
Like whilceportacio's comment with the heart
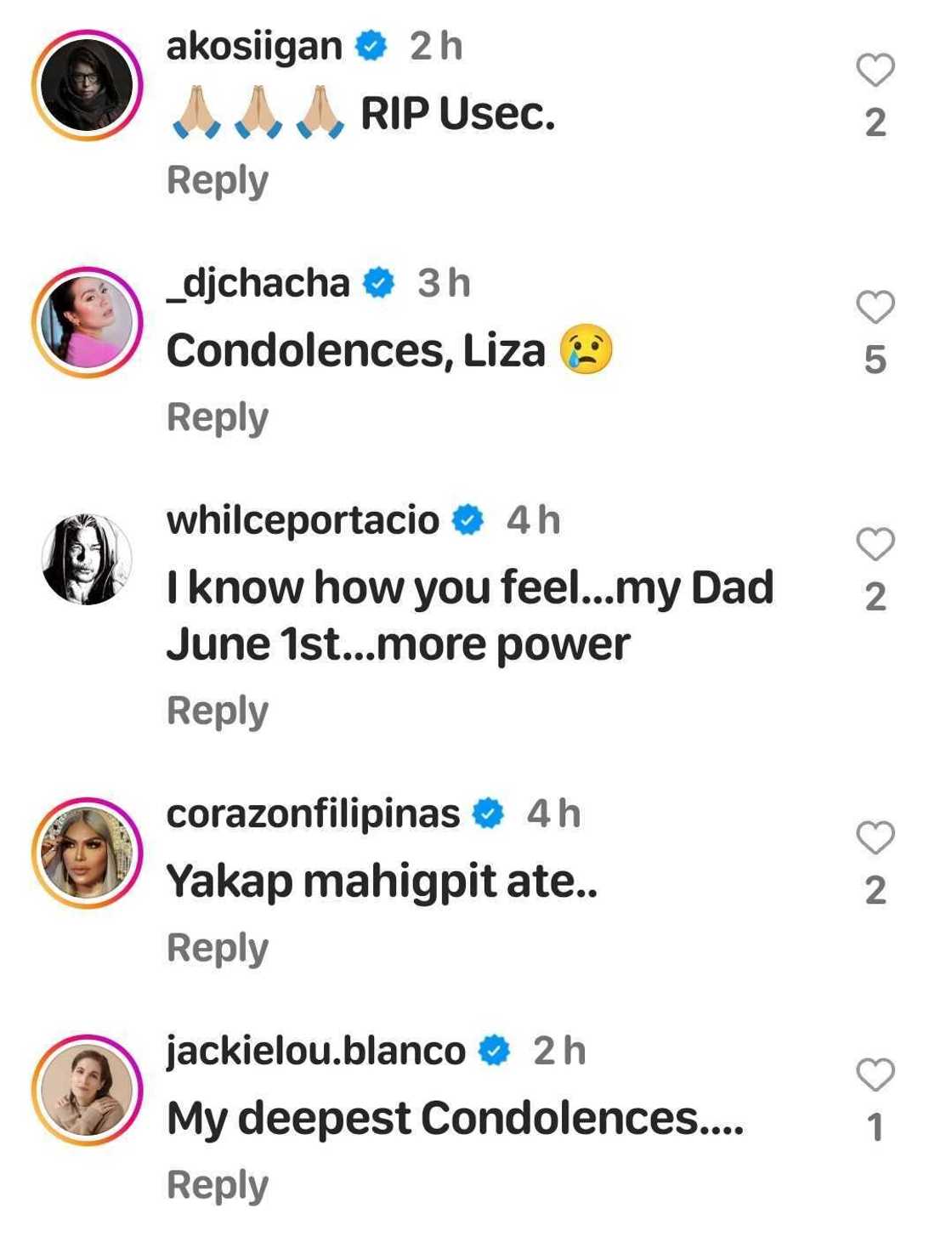tap(875, 545)
